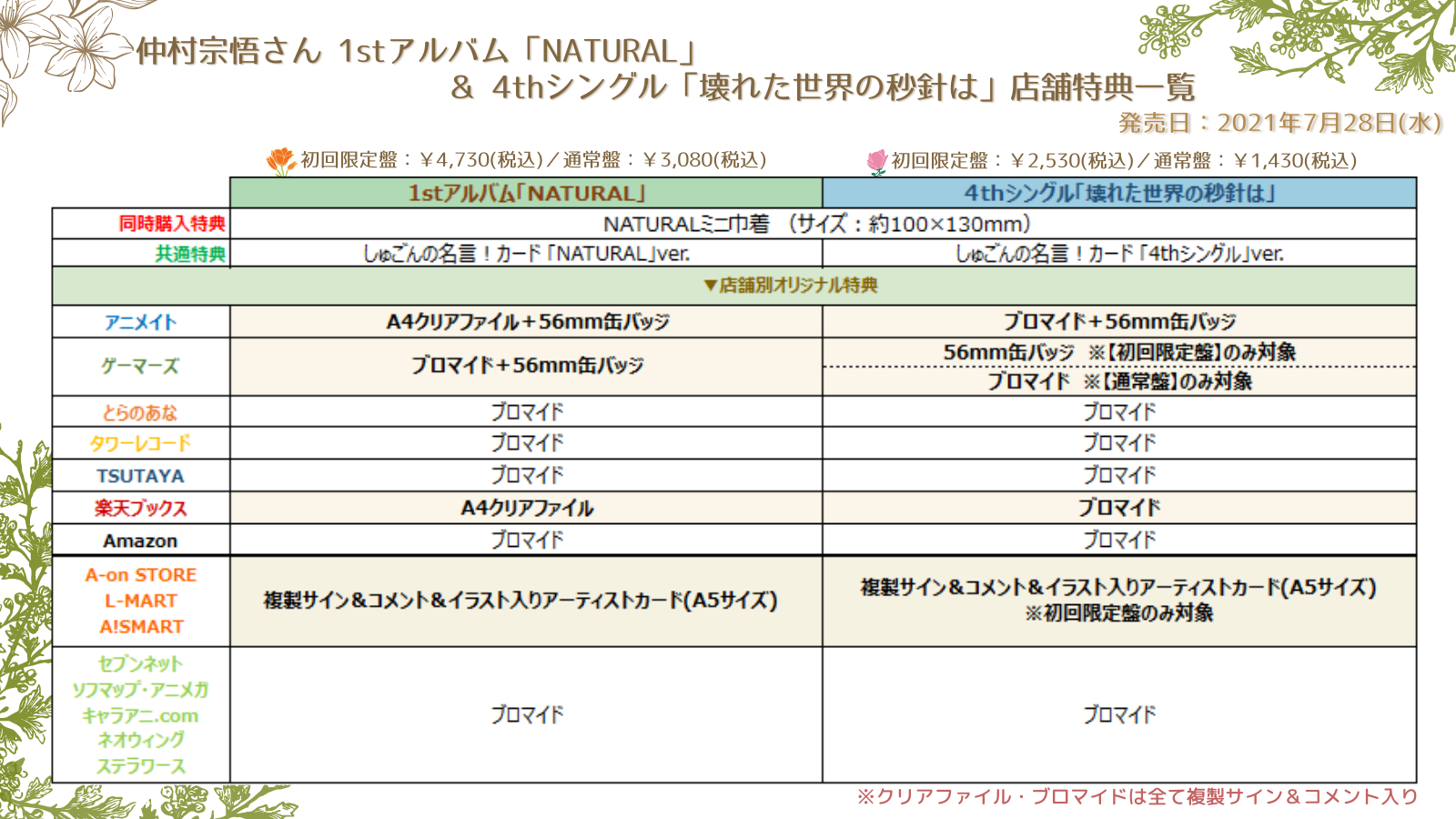The width and height of the screenshot is (1456, 819).
Task: Select A4クリアファイル＋56mm缶バッジ in アニメイト row
Action: coord(528,322)
